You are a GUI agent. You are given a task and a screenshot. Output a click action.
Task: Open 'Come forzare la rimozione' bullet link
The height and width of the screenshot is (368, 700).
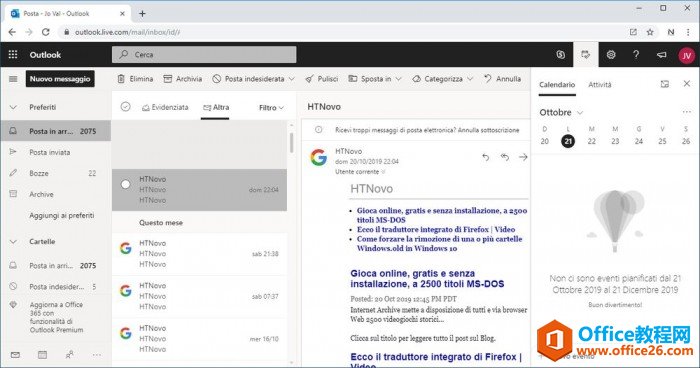pos(439,243)
